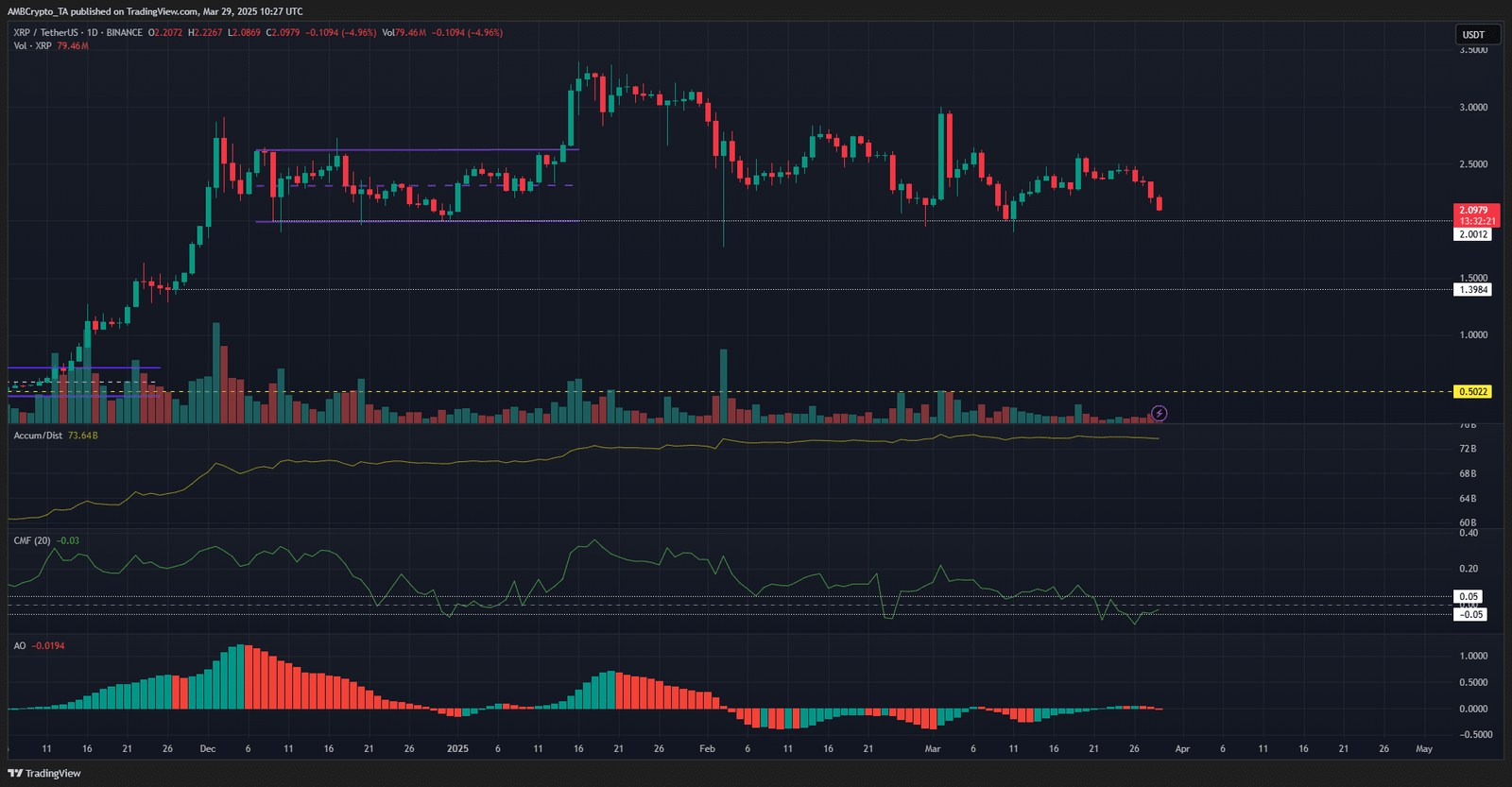The height and width of the screenshot is (787, 1512).
Task: Click the Mar label on the date axis
Action: tap(933, 748)
